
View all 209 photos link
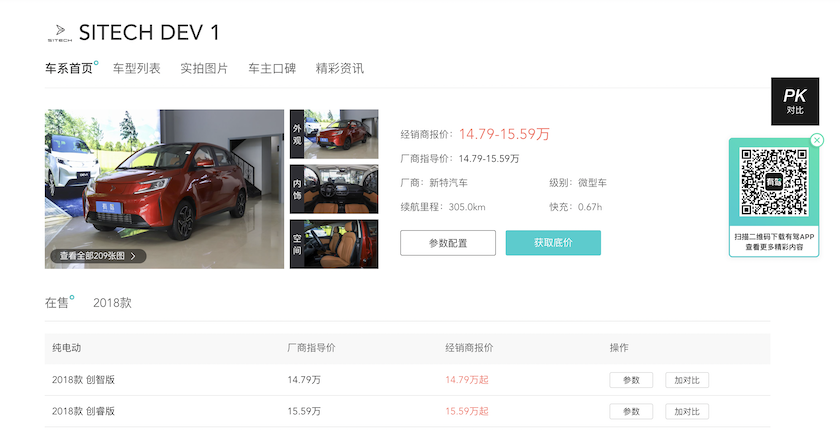pyautogui.click(x=98, y=256)
